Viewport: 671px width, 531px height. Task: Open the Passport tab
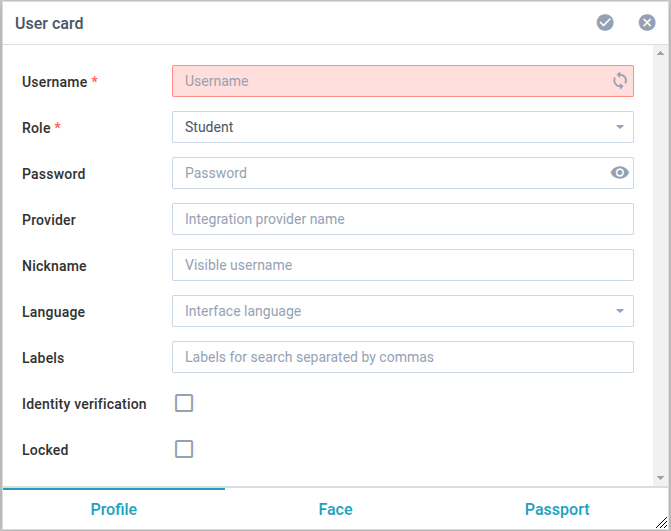click(557, 509)
